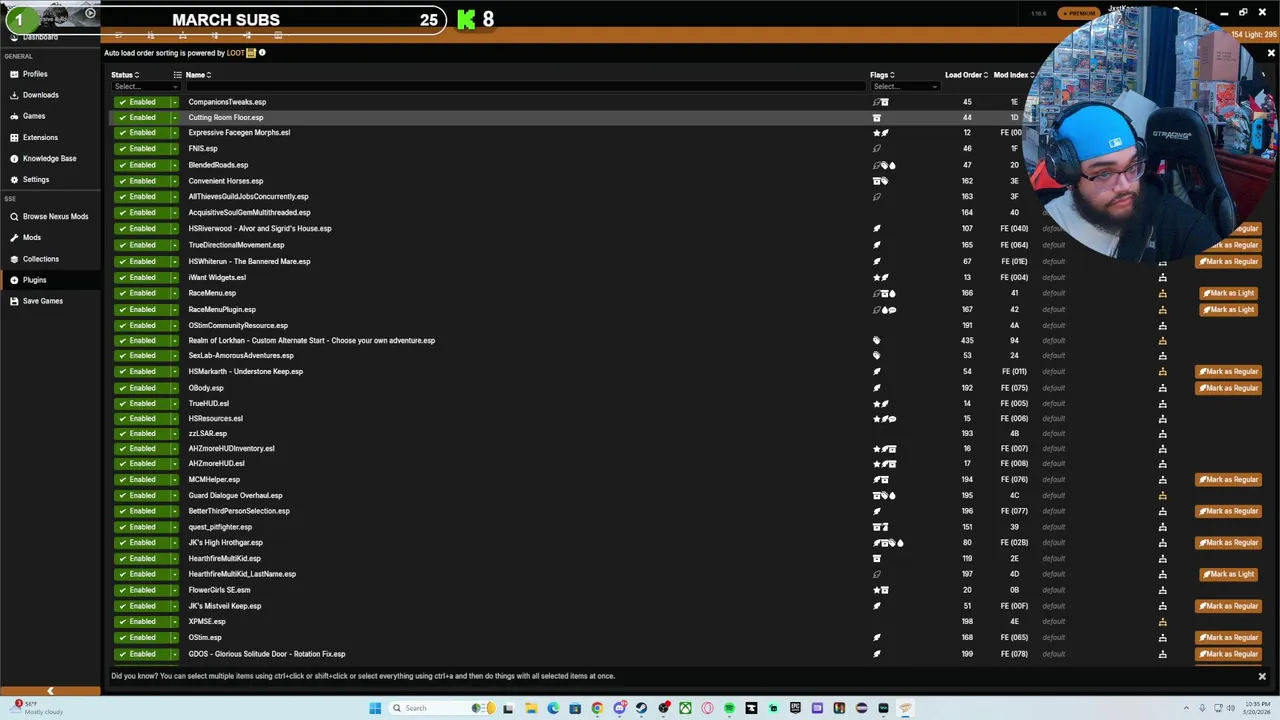This screenshot has width=1280, height=720.
Task: Open the group dependencies icon for FlowerGirls SE.esm
Action: 1162,590
